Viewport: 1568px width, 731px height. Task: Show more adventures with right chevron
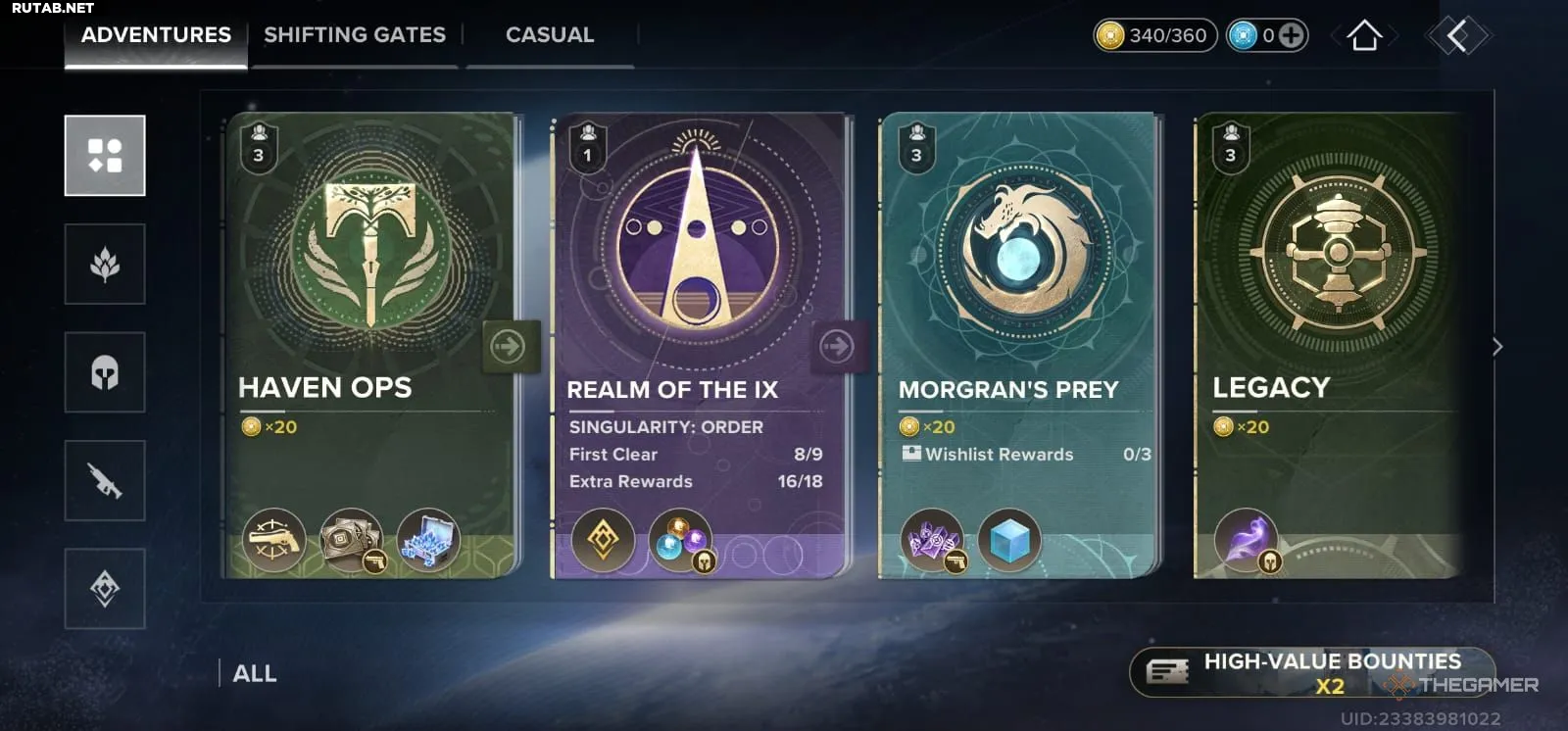point(1497,346)
